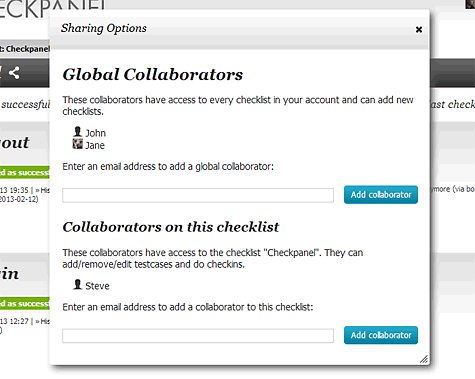Click the 'add/remove/edit testcases' description text

pyautogui.click(x=213, y=258)
